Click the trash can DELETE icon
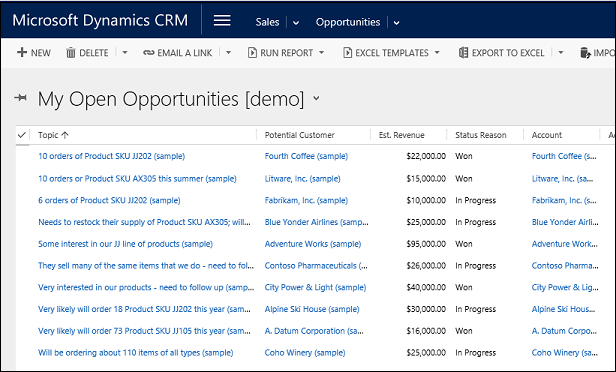Screen dimensions: 616x372 tap(71, 53)
